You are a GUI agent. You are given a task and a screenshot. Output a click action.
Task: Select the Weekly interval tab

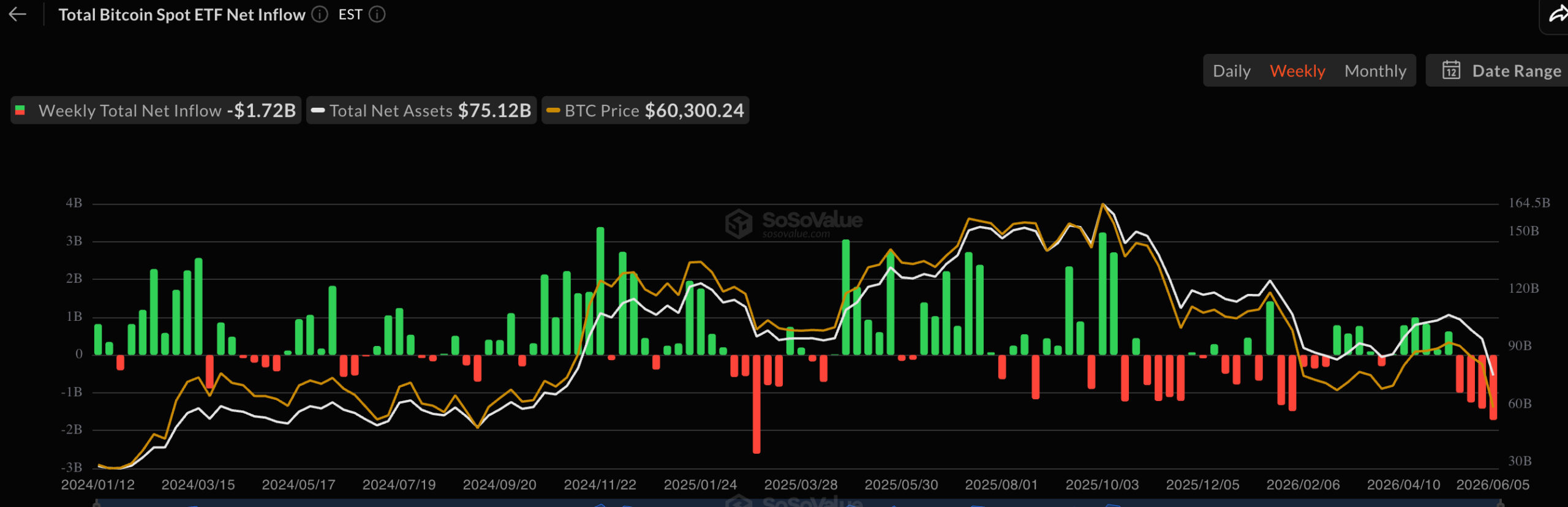click(1297, 71)
